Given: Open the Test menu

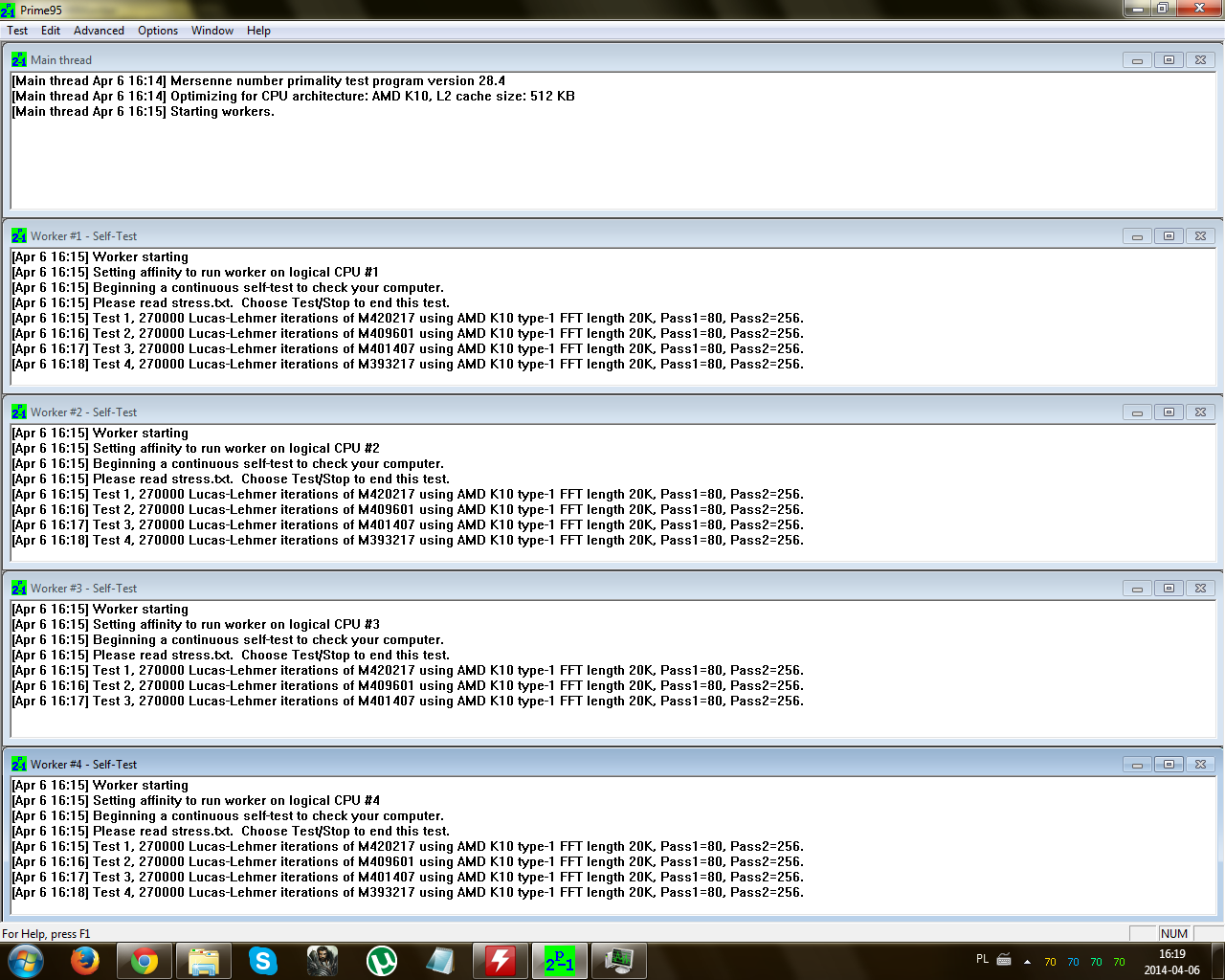Looking at the screenshot, I should (x=17, y=31).
